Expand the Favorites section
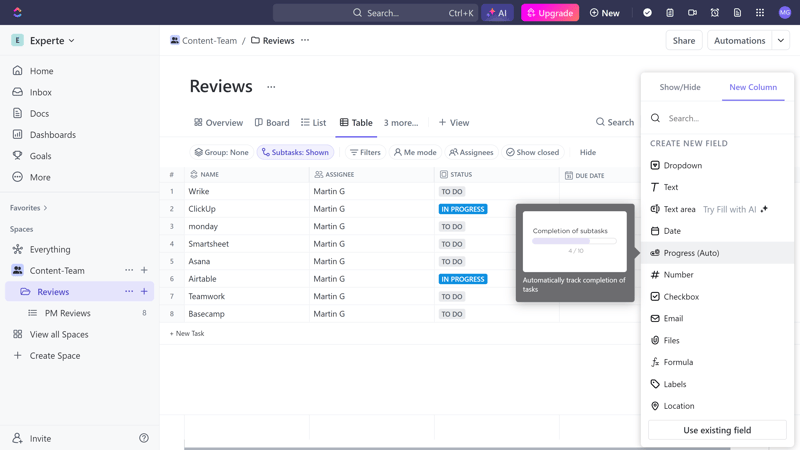The height and width of the screenshot is (450, 800). coord(29,208)
